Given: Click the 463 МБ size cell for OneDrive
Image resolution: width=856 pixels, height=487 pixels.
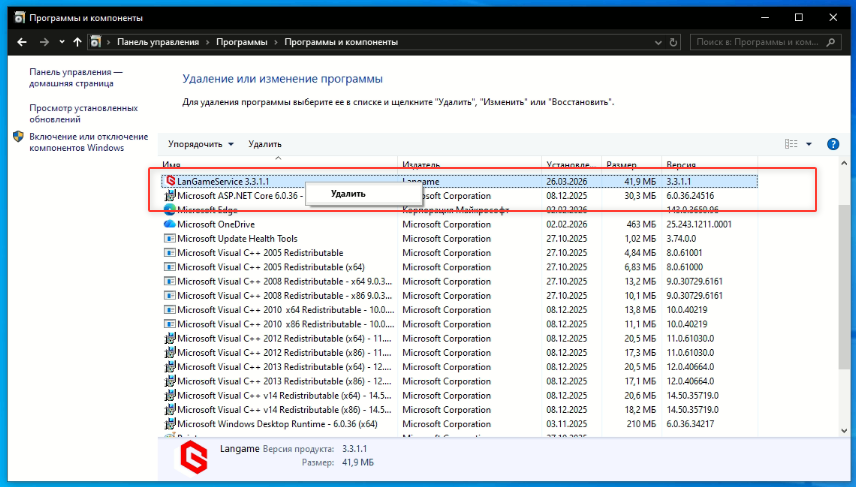Looking at the screenshot, I should tap(641, 224).
